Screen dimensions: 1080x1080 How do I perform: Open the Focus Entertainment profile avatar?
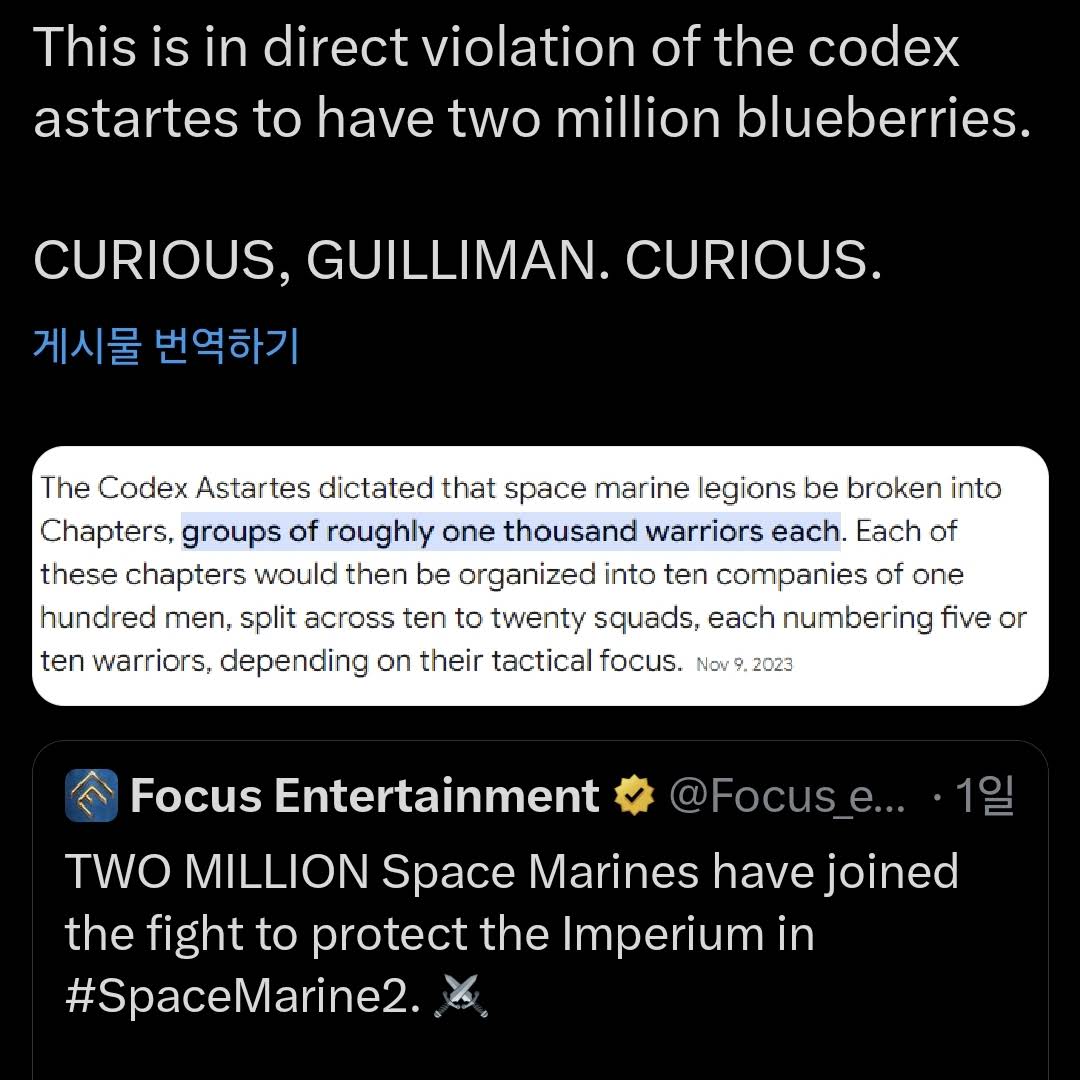[92, 796]
